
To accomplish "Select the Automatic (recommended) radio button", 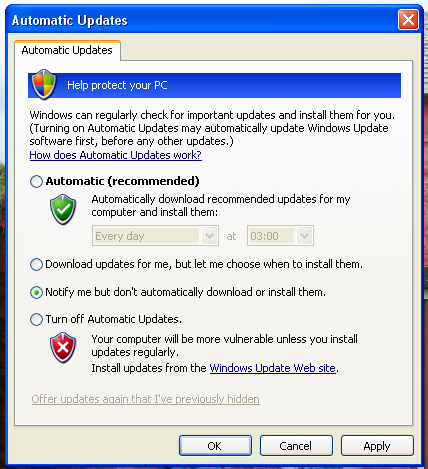I will (x=36, y=182).
